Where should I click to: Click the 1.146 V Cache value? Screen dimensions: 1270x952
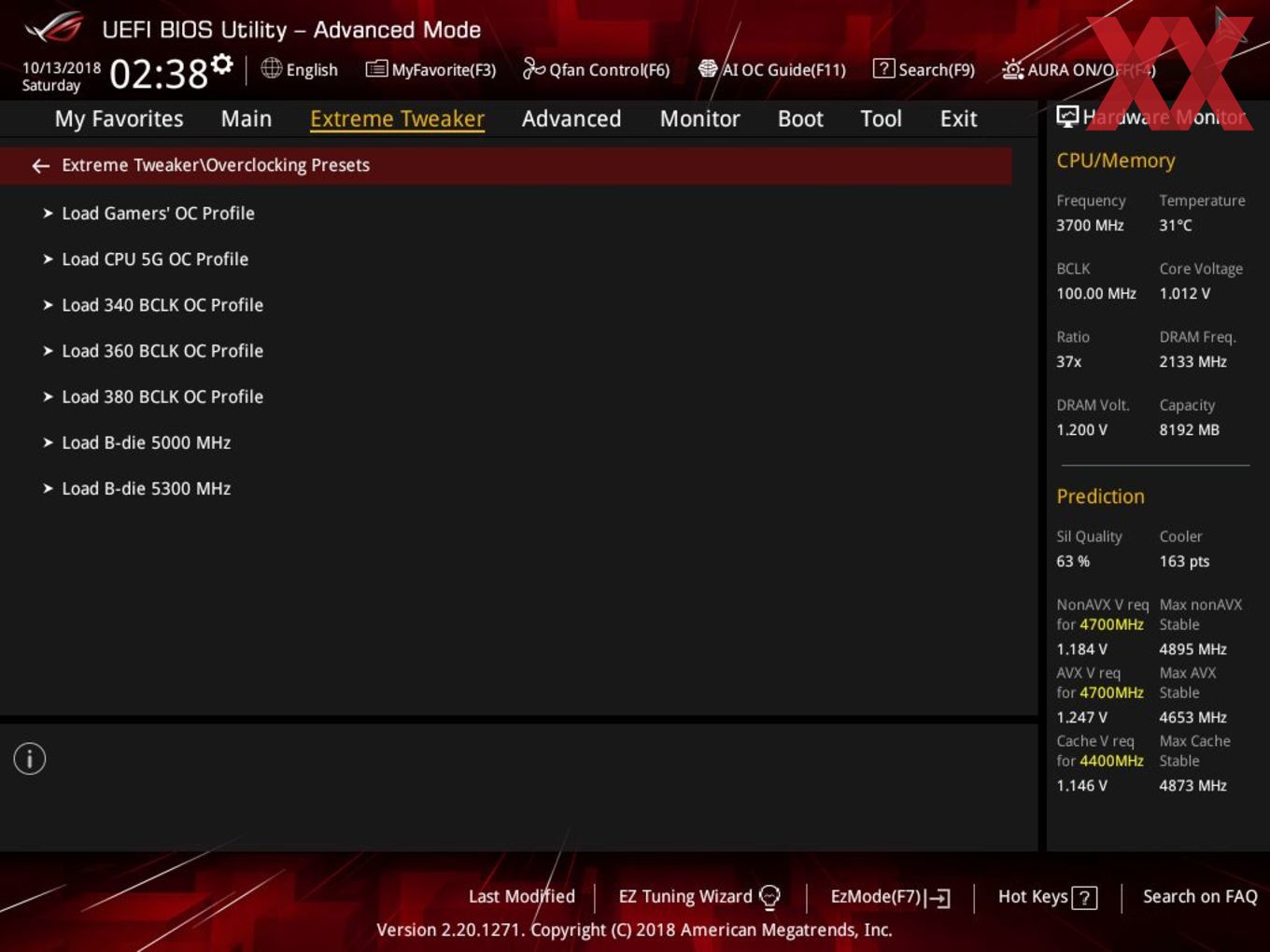tap(1081, 785)
